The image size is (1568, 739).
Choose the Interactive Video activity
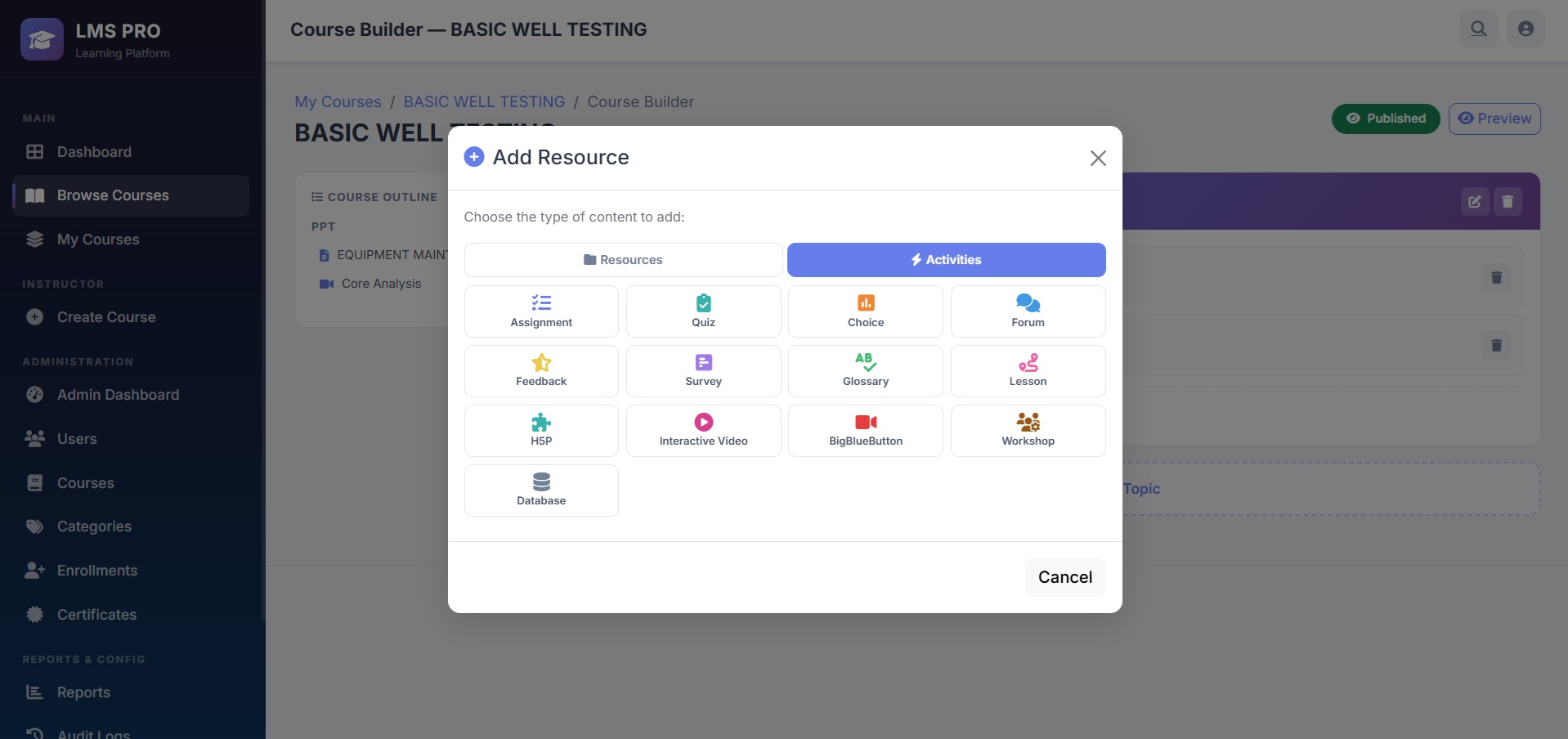point(703,431)
